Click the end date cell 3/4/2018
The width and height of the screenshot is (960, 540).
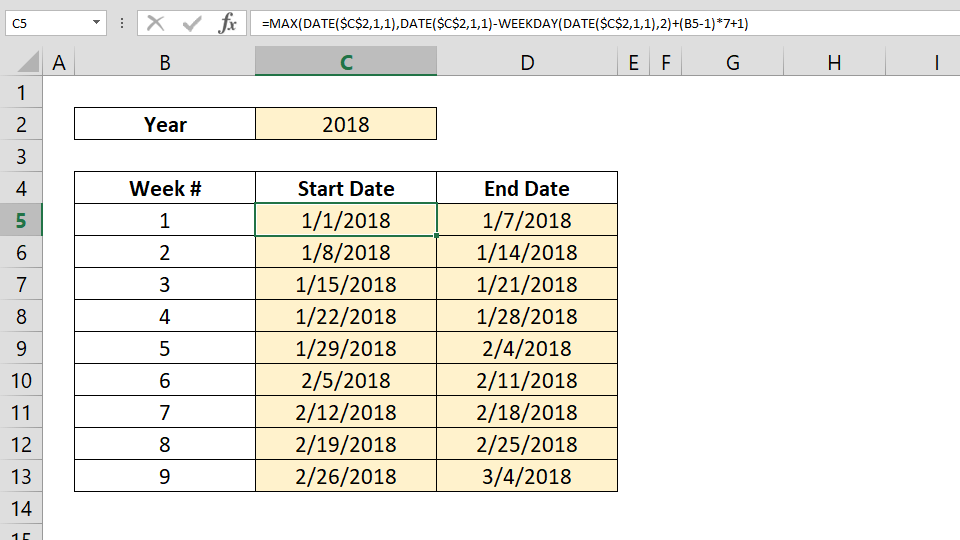[x=527, y=476]
